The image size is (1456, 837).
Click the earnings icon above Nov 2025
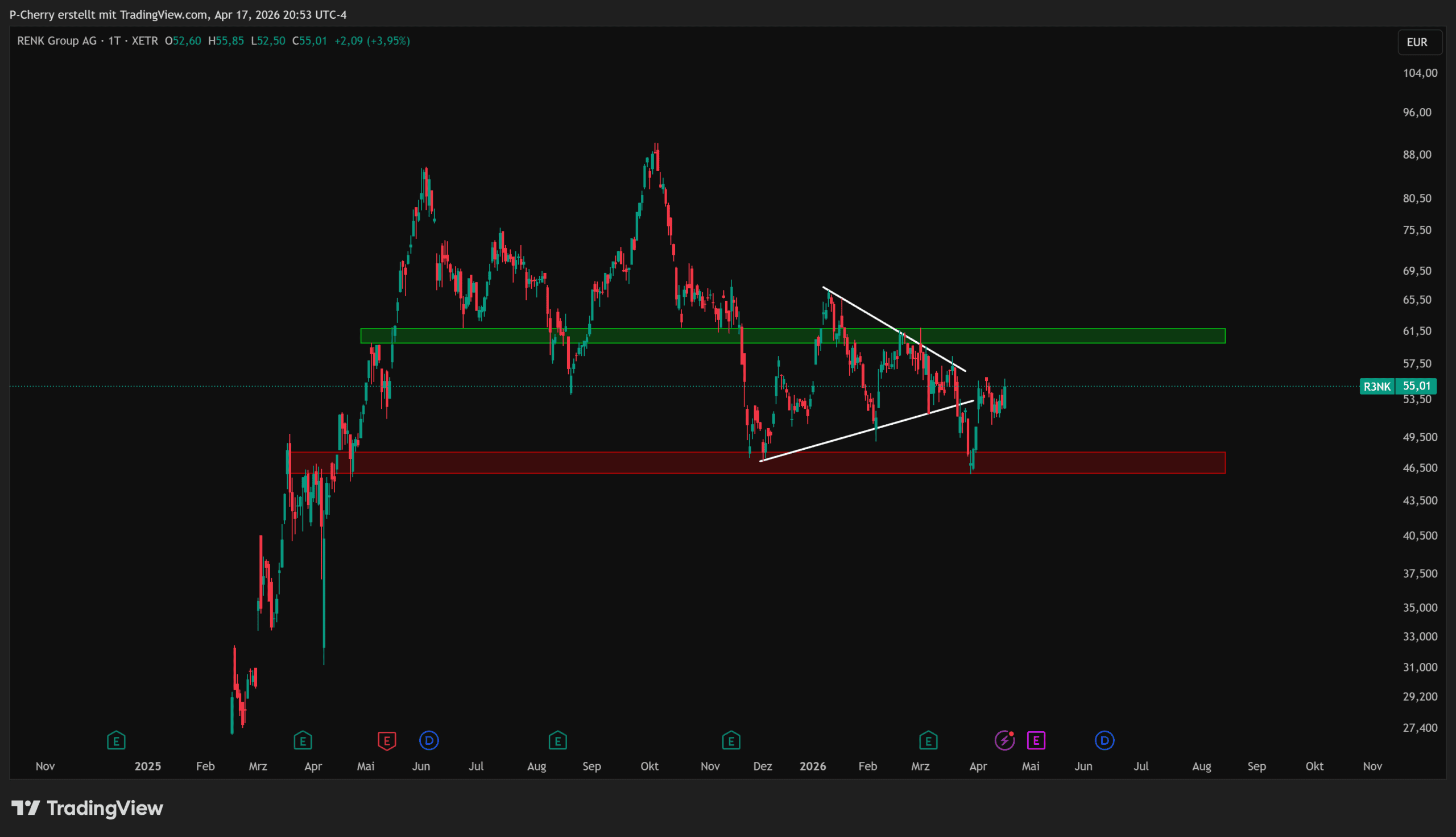tap(731, 740)
